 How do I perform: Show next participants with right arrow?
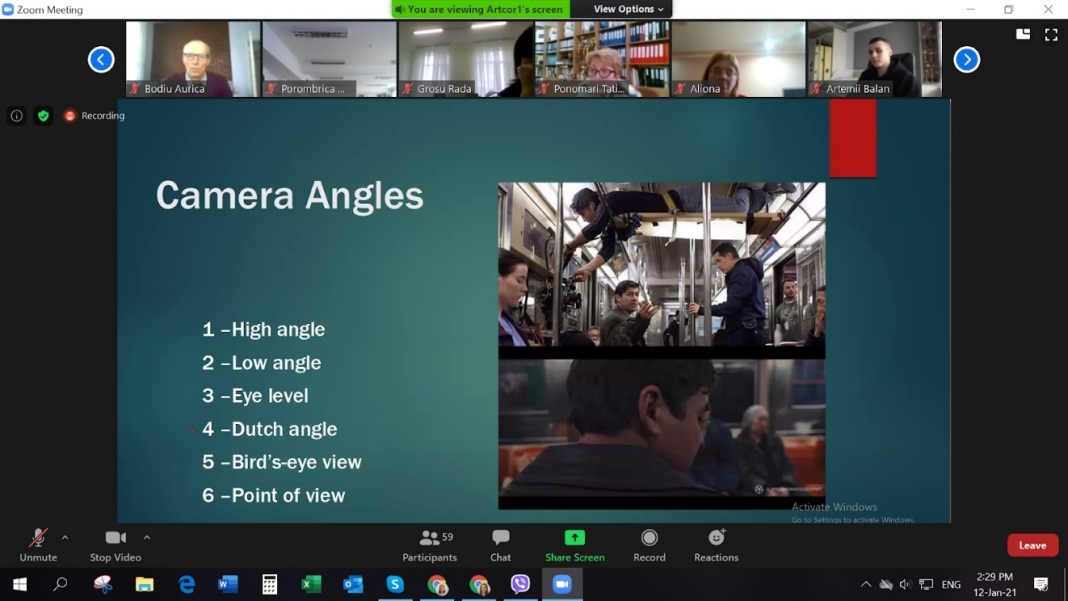pos(967,59)
